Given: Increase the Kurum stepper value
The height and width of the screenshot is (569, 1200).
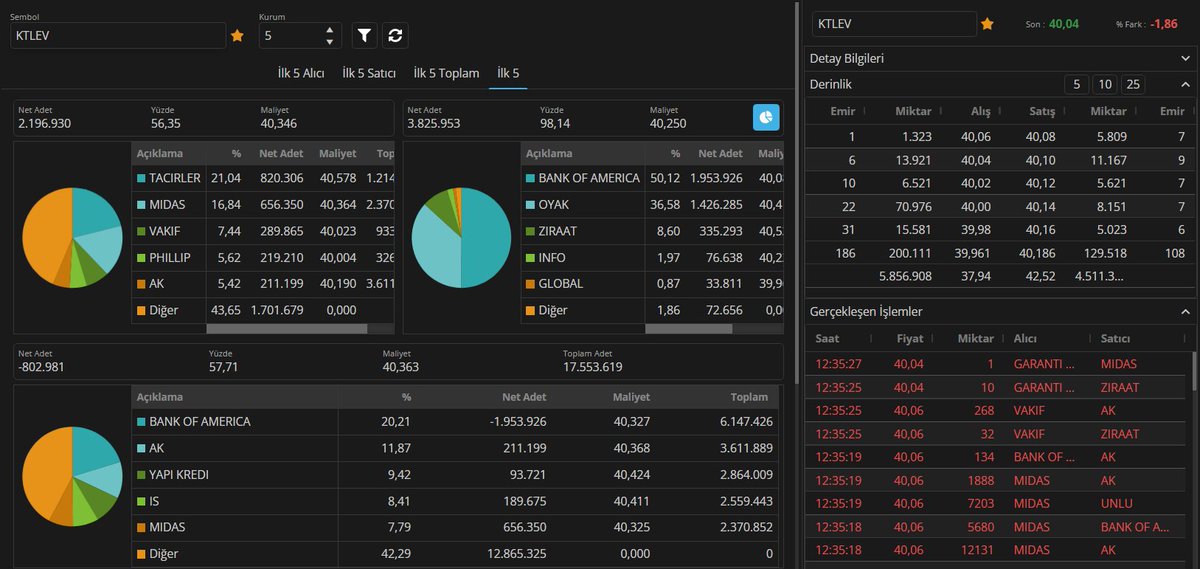Looking at the screenshot, I should click(330, 30).
